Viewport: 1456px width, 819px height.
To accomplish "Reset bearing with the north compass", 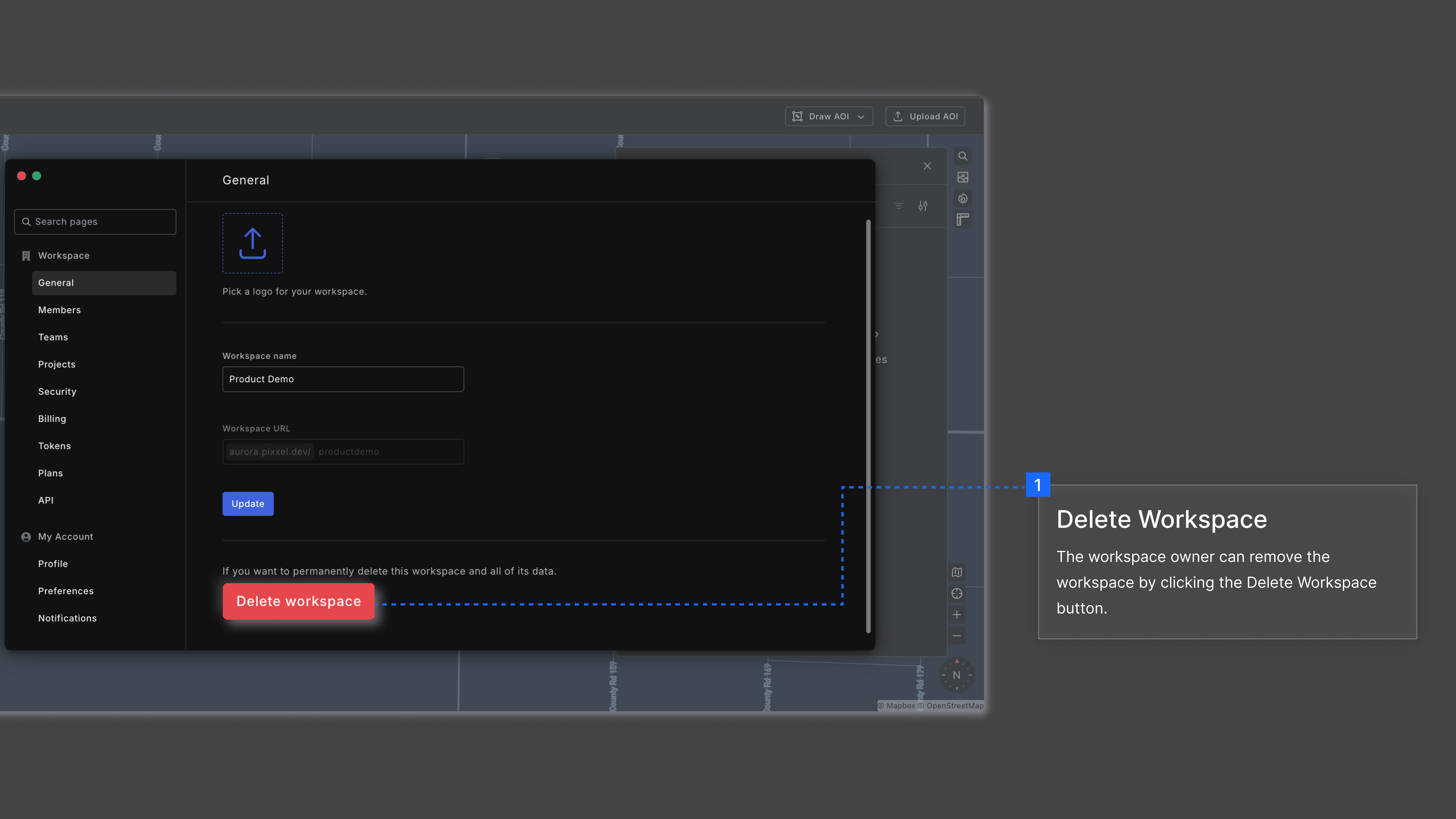I will [956, 675].
